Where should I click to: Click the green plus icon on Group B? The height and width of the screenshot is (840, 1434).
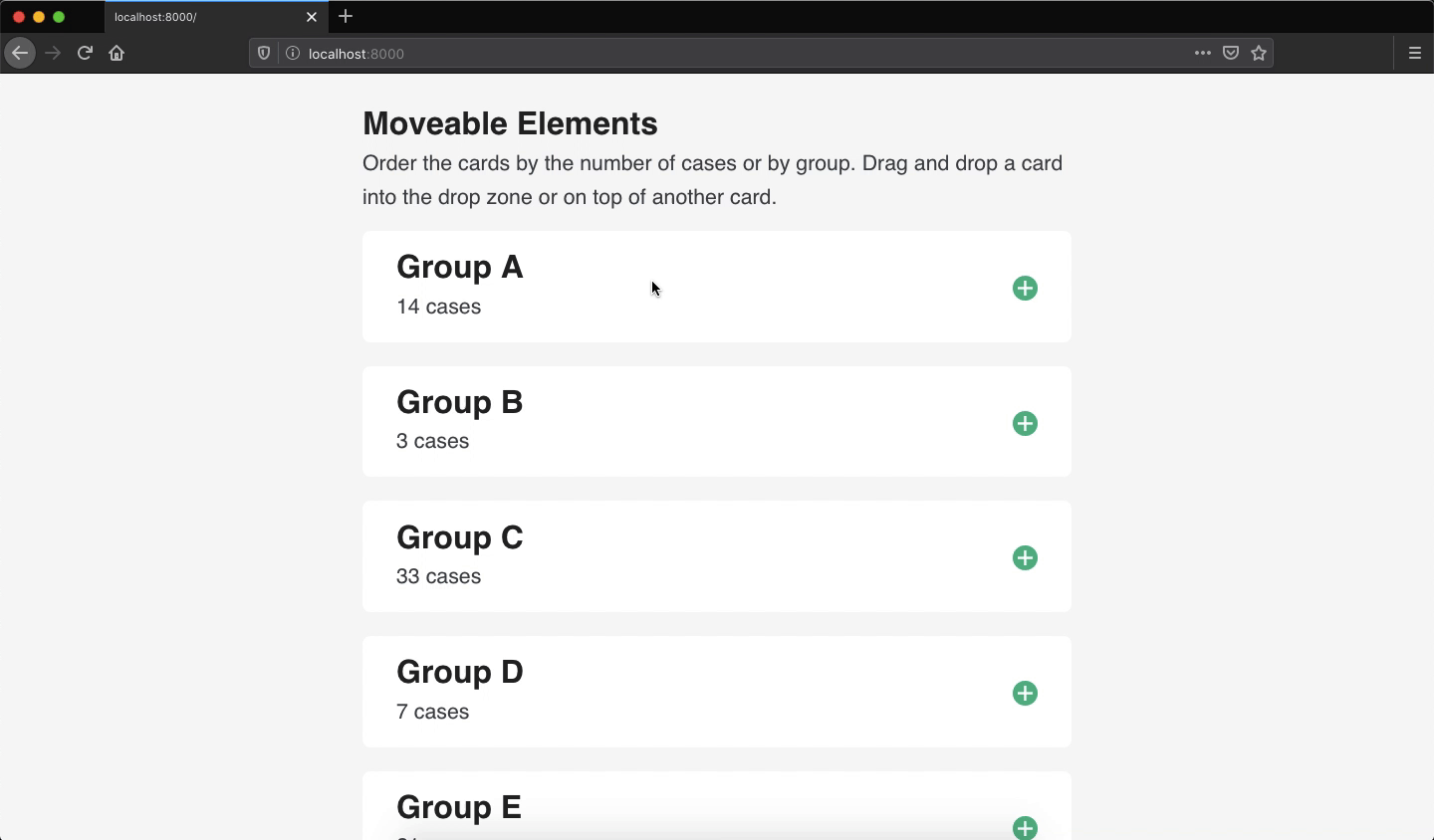1026,424
